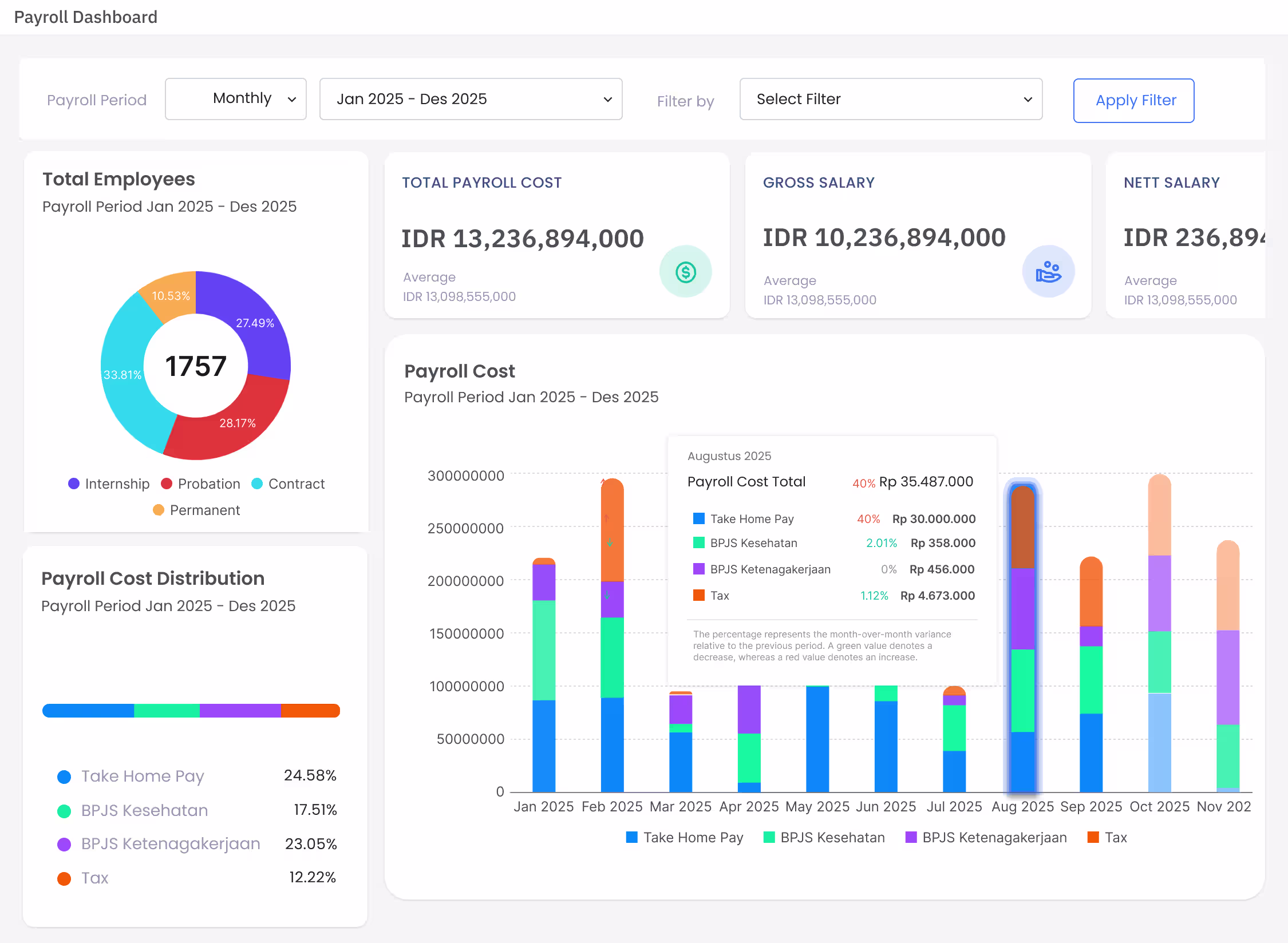Click the Jul 2025 bar in Payroll Cost chart
The height and width of the screenshot is (943, 1288).
[x=954, y=739]
